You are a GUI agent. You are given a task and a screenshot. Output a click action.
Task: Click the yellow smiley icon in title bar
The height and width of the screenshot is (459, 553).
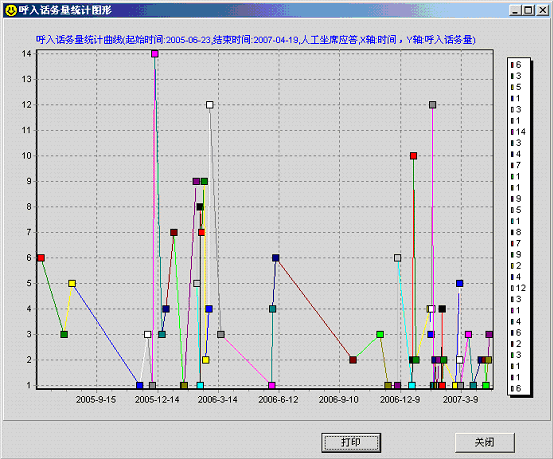[11, 10]
